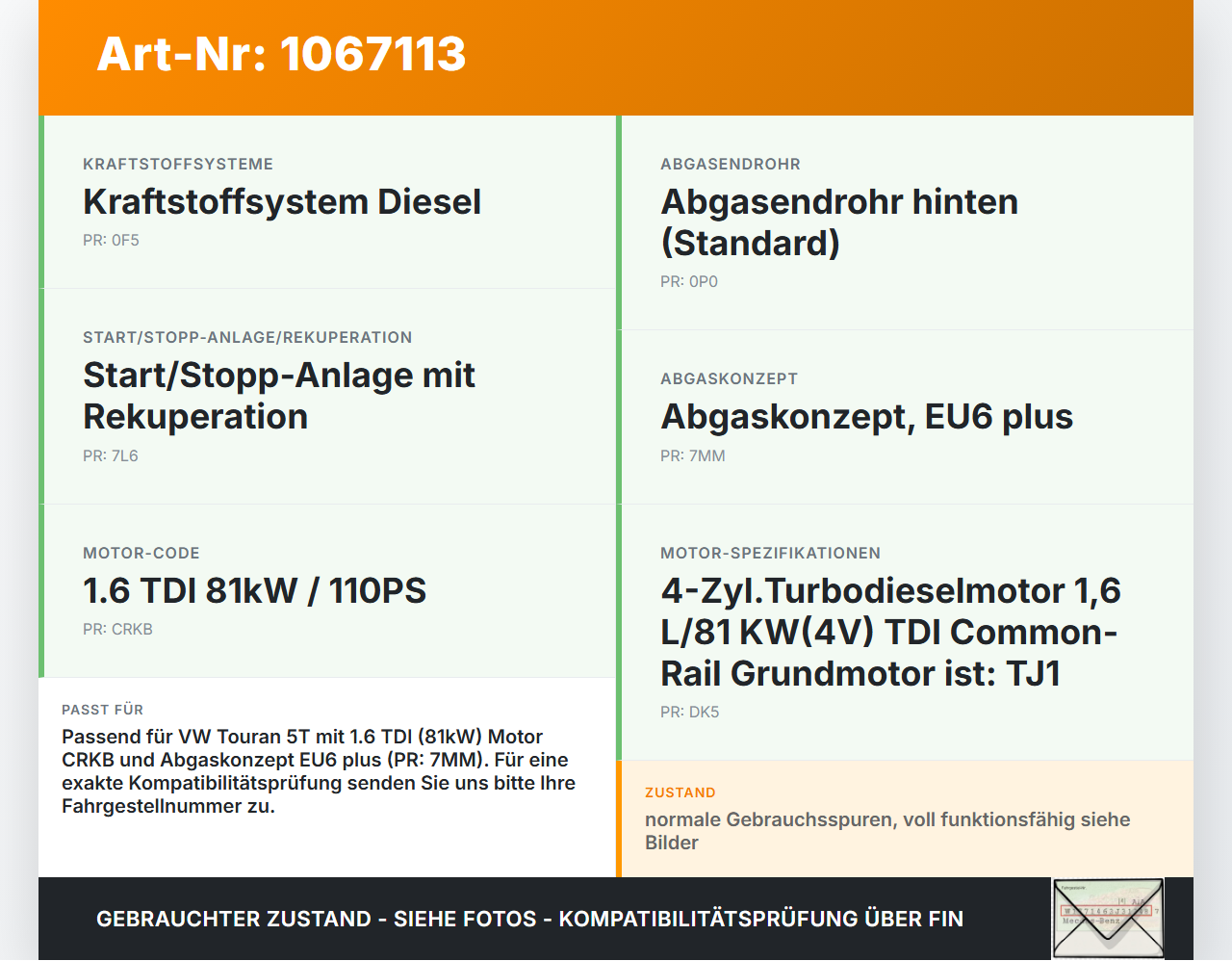Click the ABGASENDROHR label
This screenshot has width=1232, height=961.
click(x=731, y=165)
